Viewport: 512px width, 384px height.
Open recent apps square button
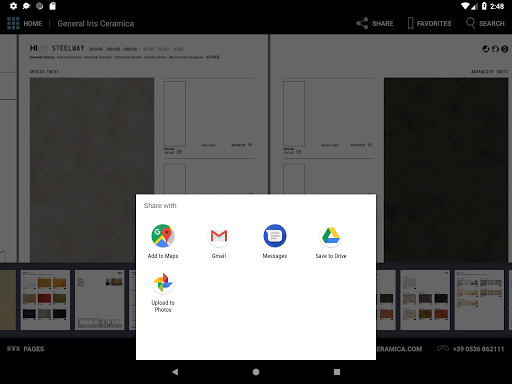337,372
